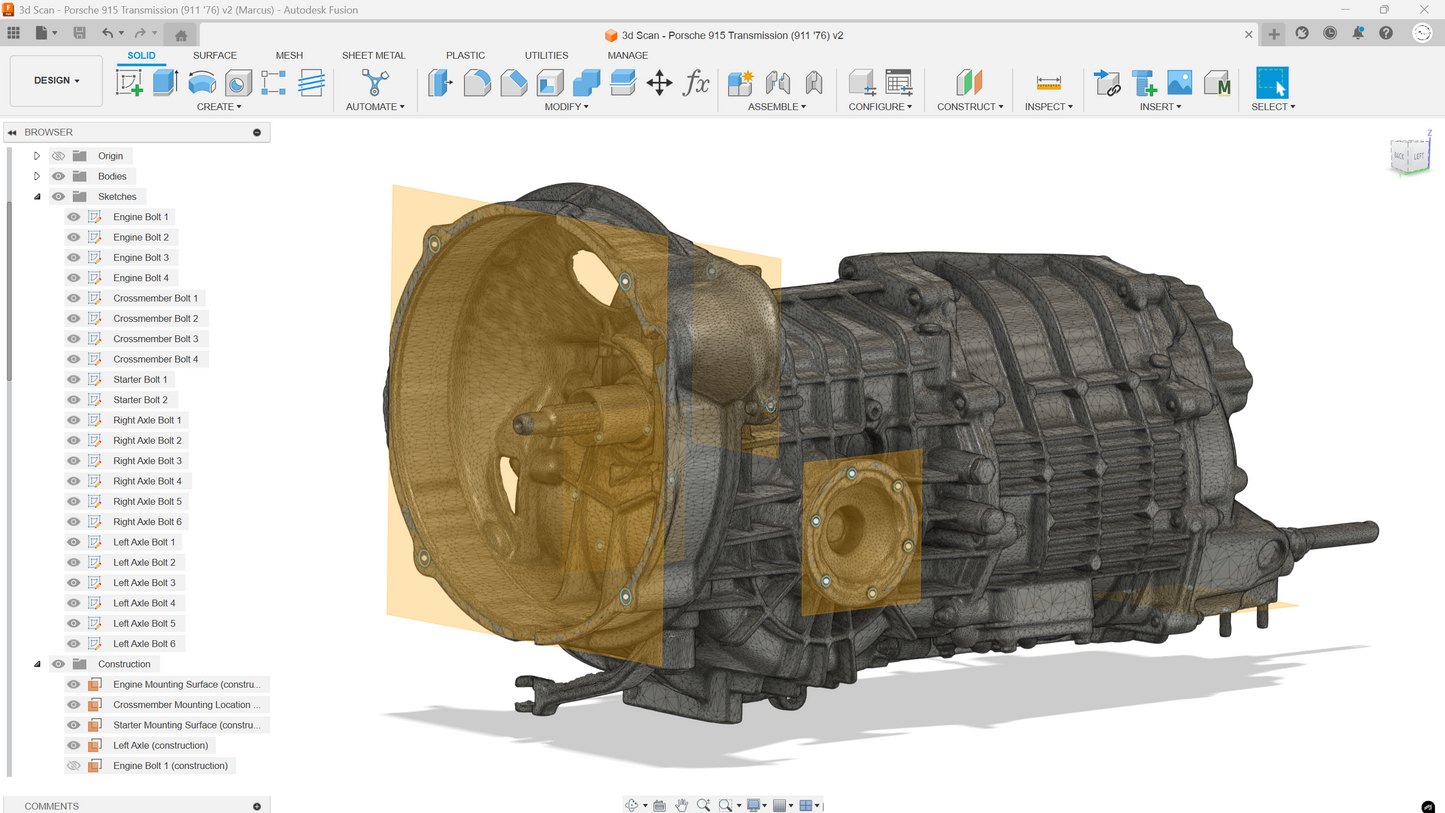This screenshot has height=813, width=1445.
Task: Collapse the Sketches folder
Action: tap(37, 197)
